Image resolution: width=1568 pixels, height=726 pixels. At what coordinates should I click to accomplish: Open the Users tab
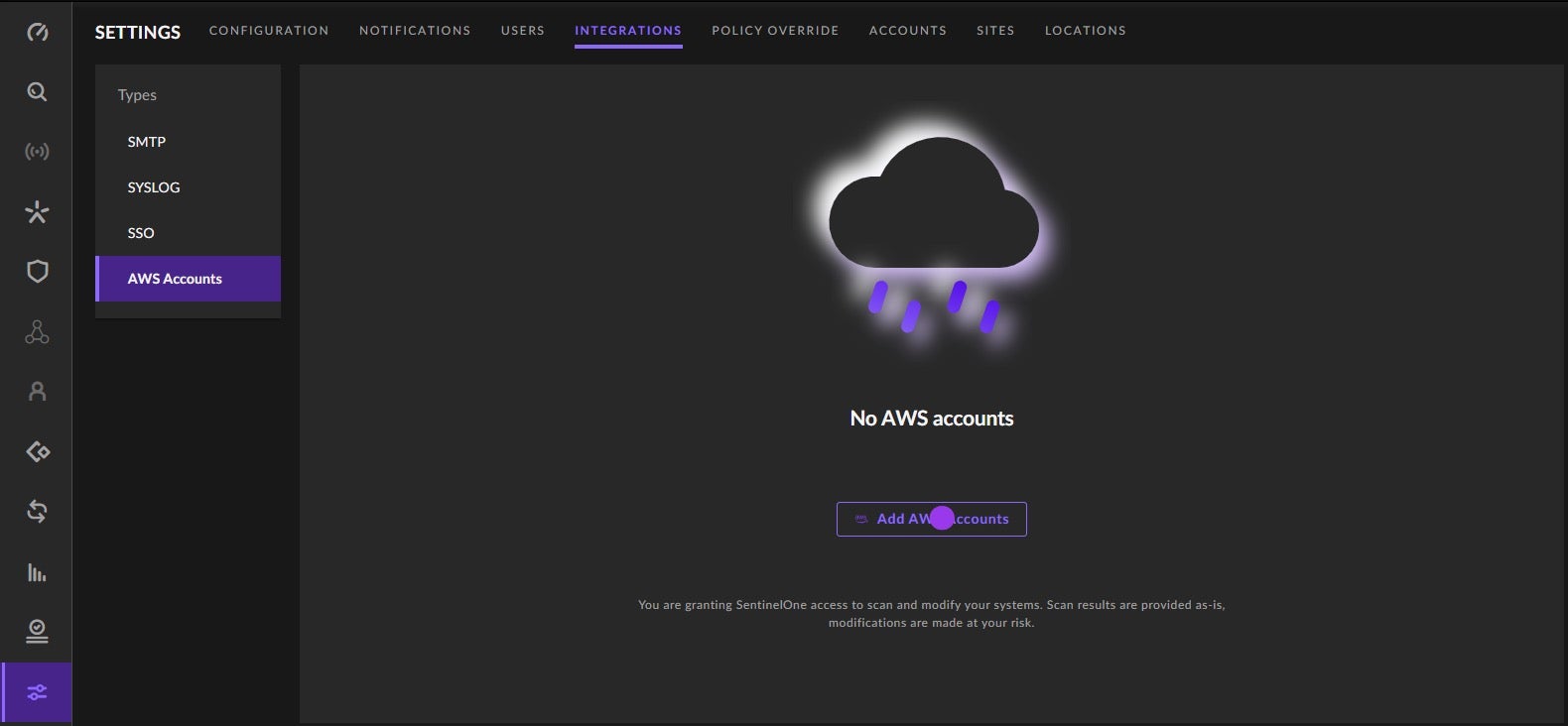pos(522,31)
